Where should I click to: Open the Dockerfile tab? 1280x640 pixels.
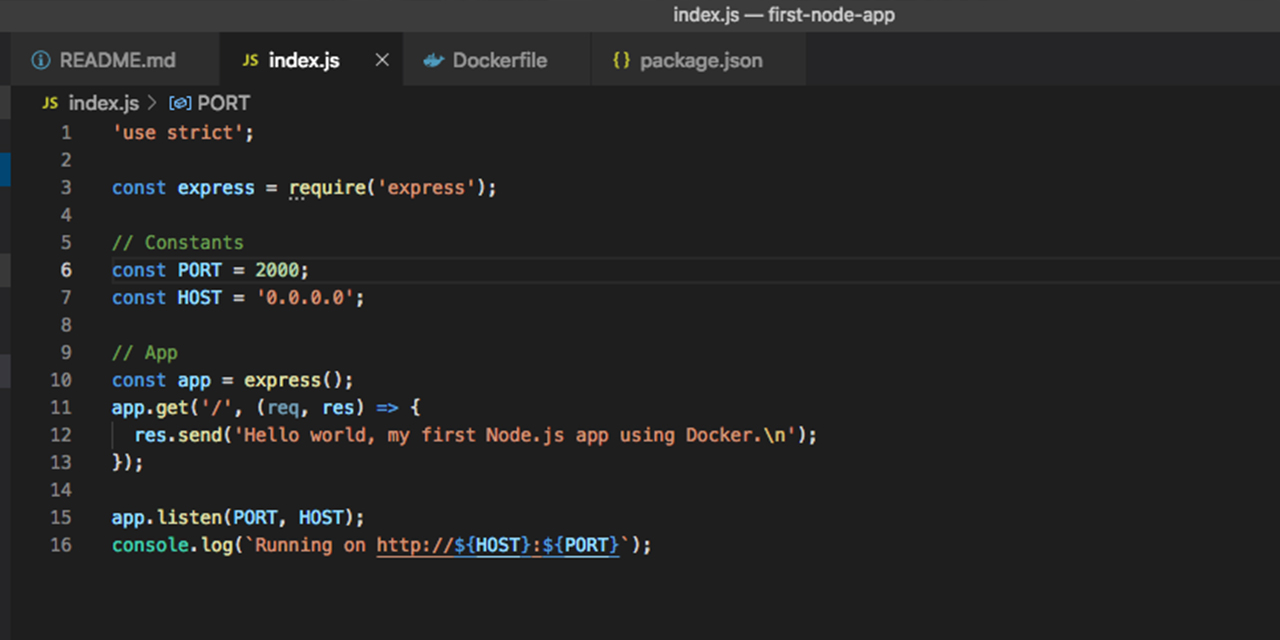coord(499,60)
